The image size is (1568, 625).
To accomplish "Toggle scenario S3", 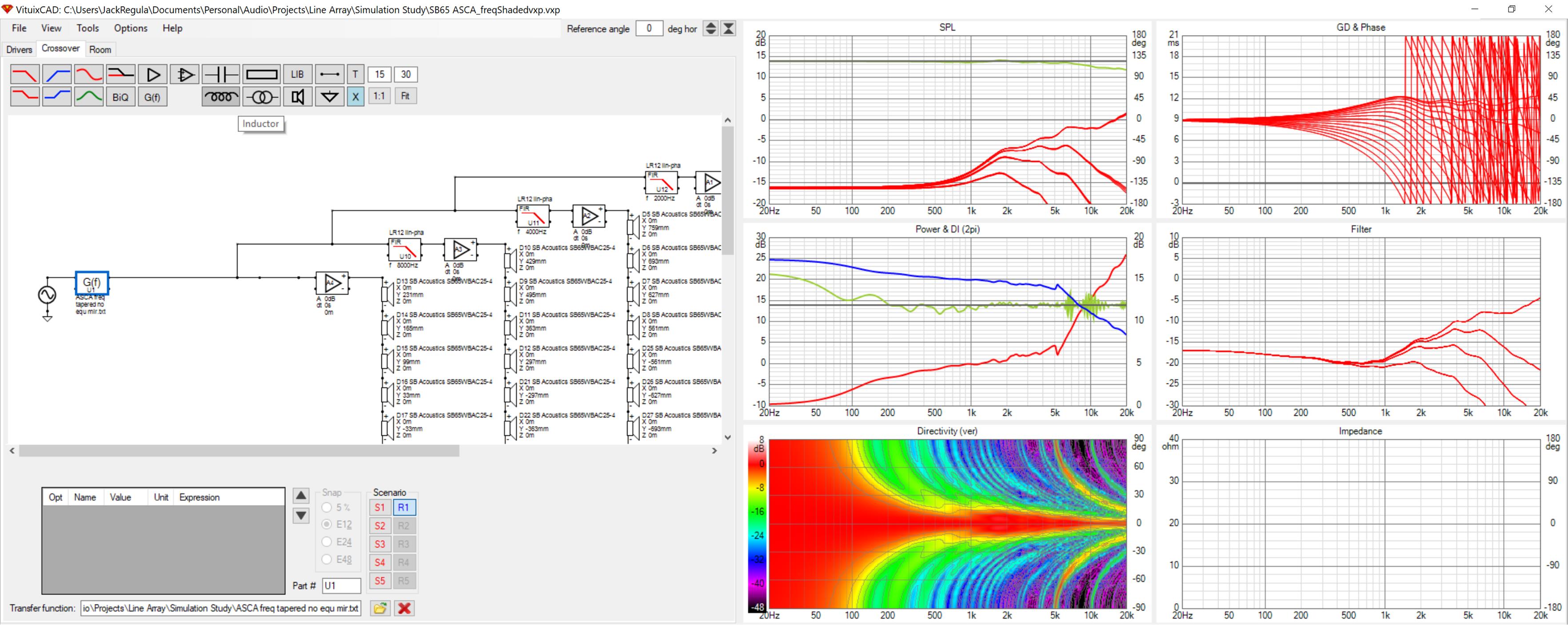I will click(380, 544).
